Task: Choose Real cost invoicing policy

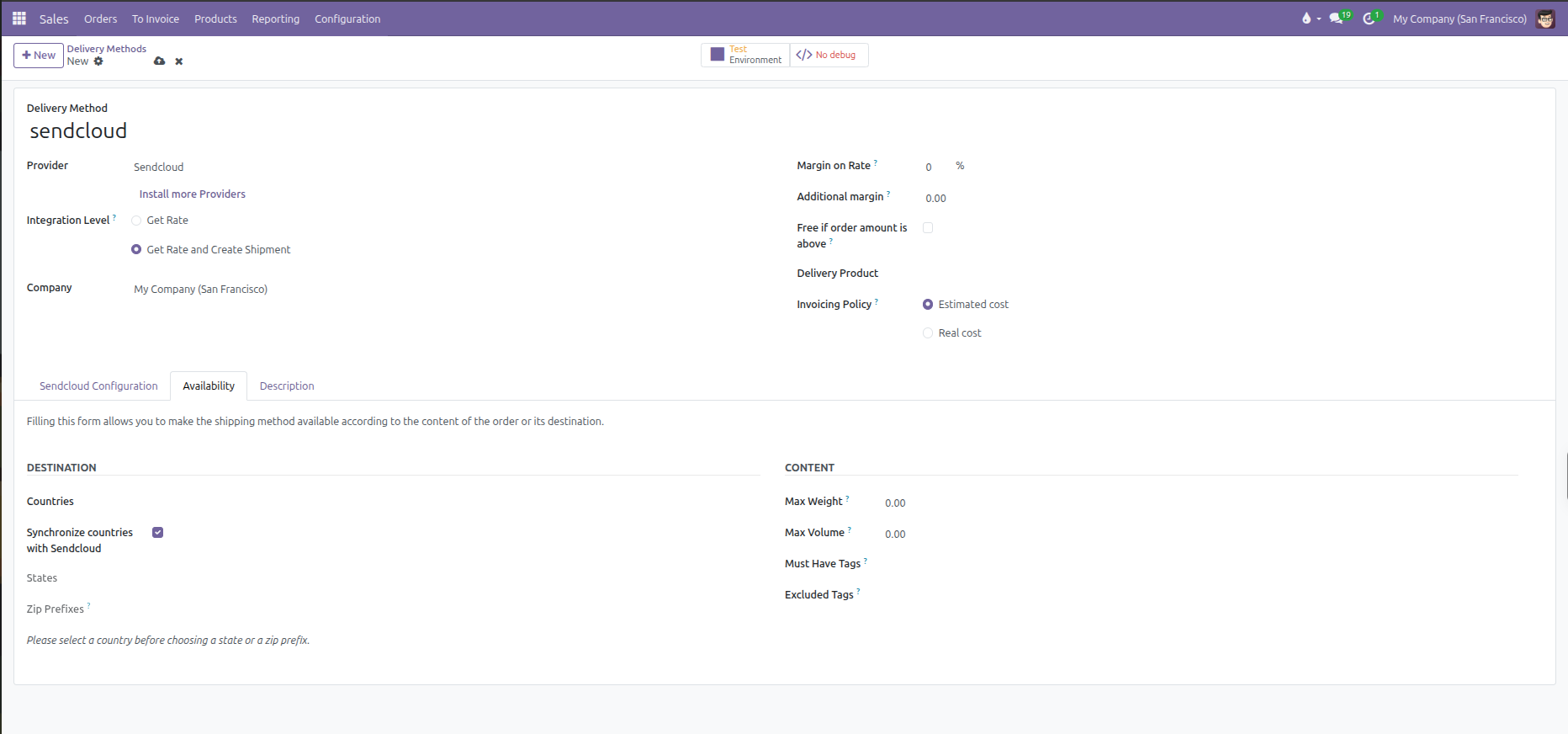Action: (928, 333)
